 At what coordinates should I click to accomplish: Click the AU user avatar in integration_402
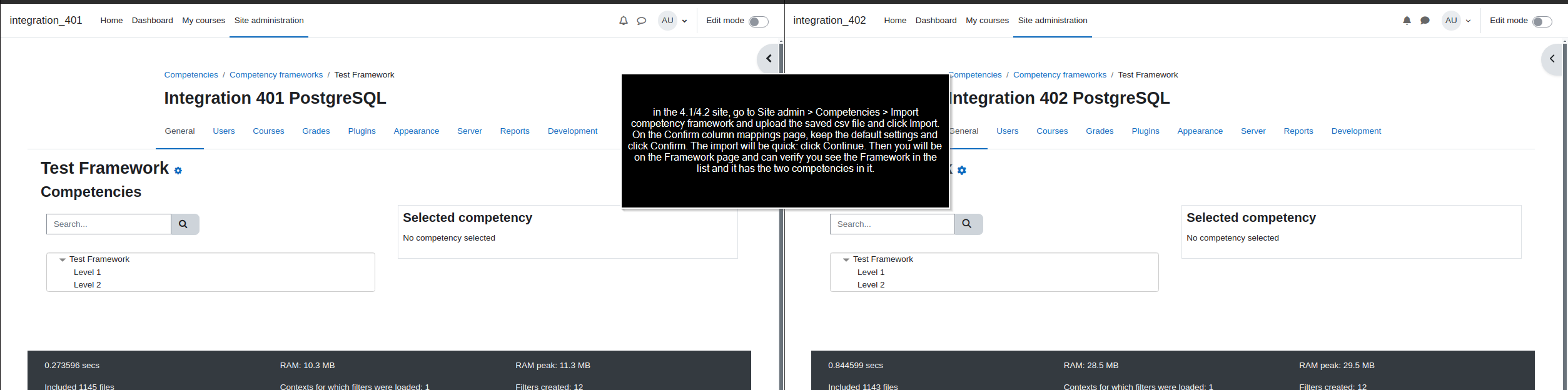pos(1451,21)
